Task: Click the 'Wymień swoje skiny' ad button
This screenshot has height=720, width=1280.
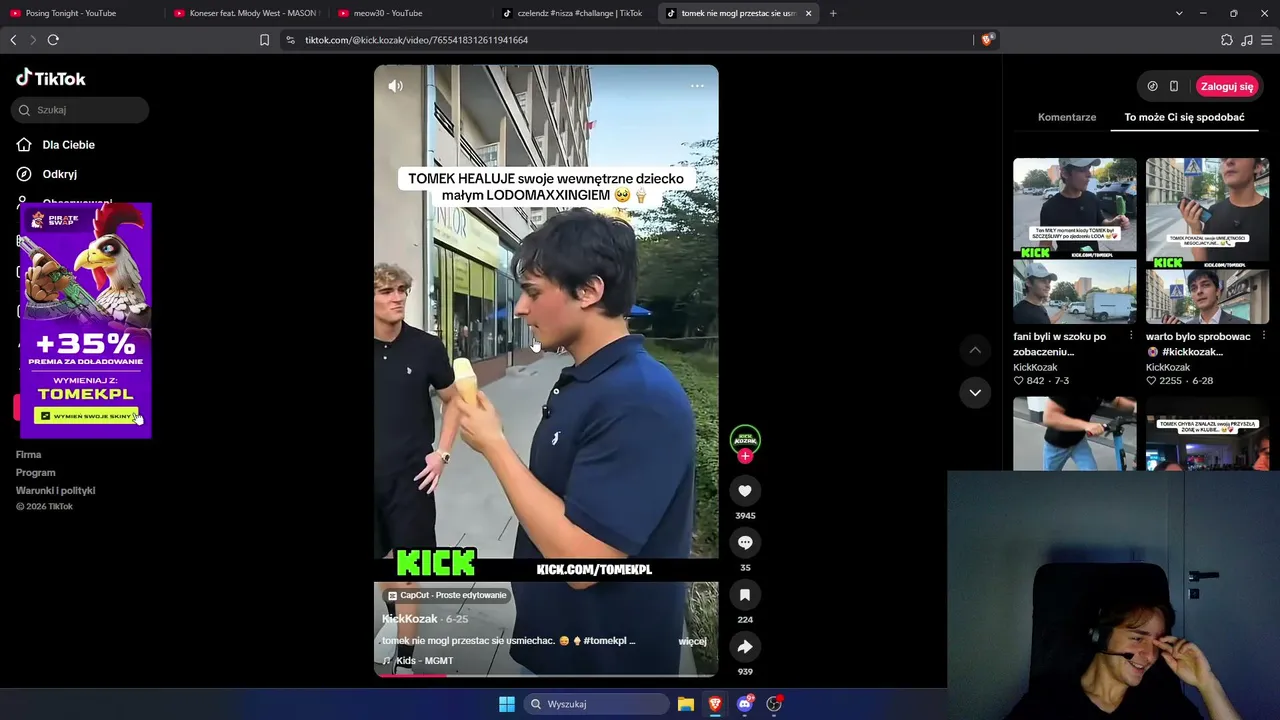Action: click(x=85, y=416)
